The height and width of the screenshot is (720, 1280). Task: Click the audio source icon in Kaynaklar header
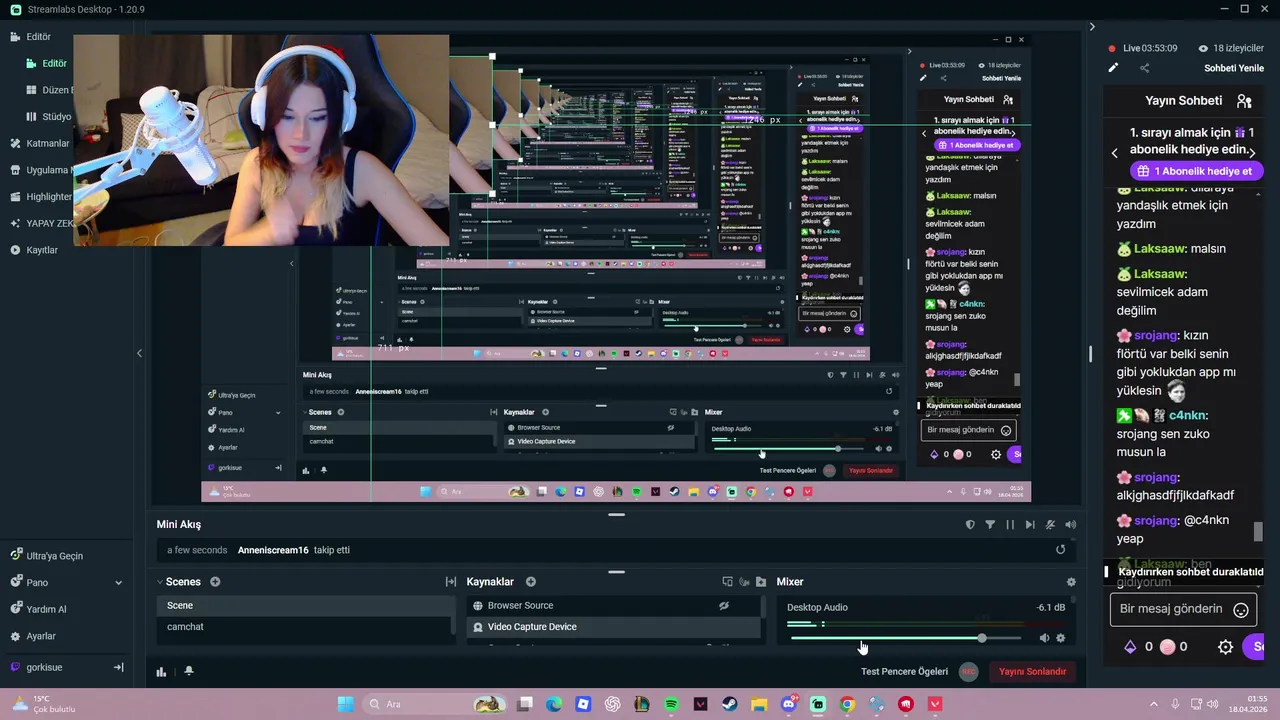click(x=745, y=582)
